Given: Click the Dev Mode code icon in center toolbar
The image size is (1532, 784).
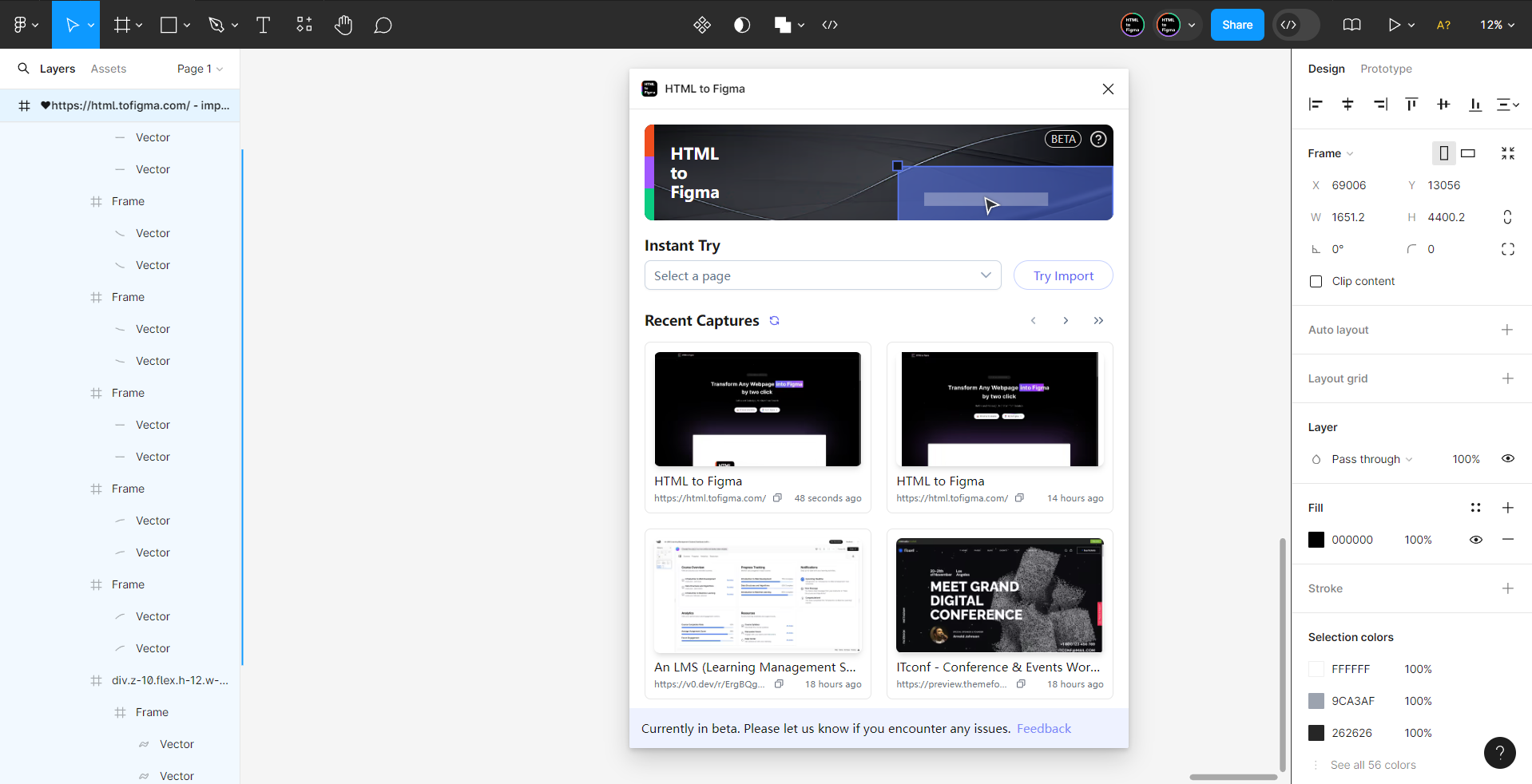Looking at the screenshot, I should (x=830, y=25).
